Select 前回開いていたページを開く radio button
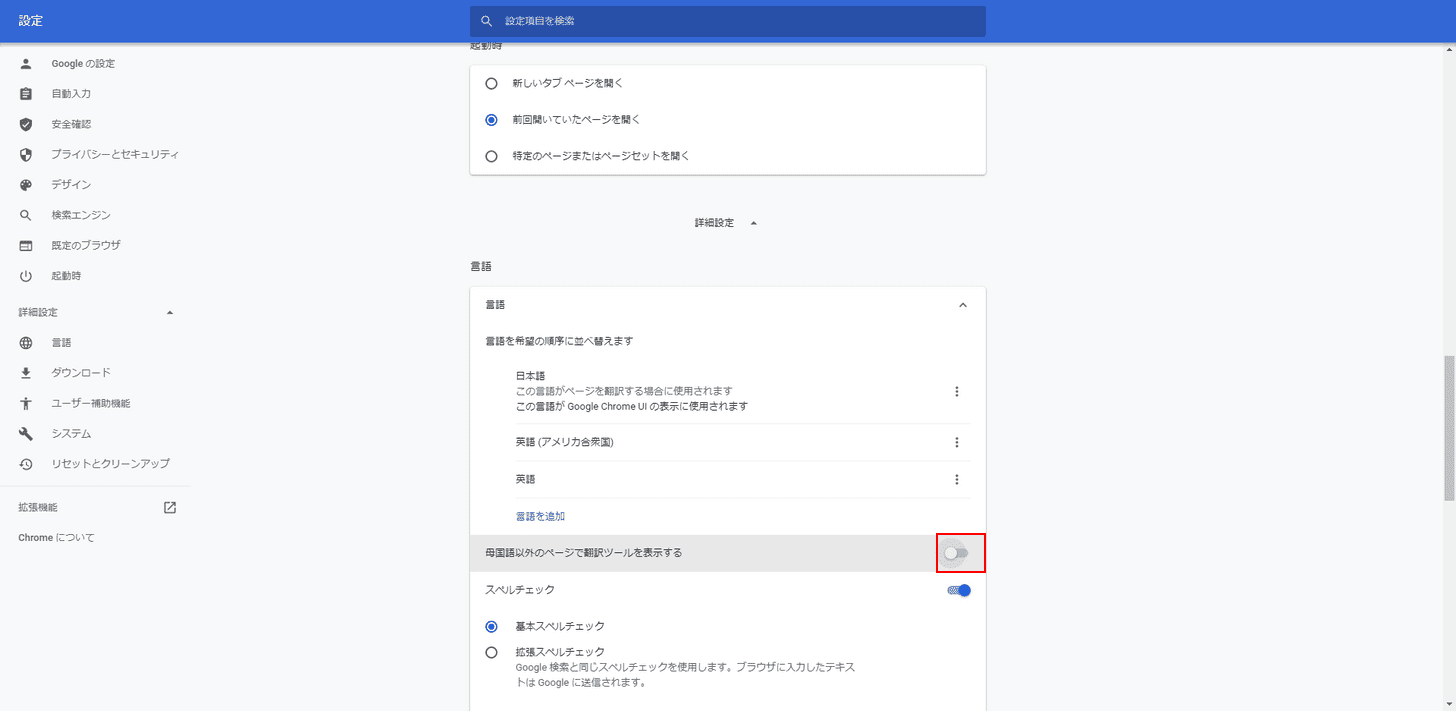This screenshot has height=711, width=1456. click(x=491, y=119)
